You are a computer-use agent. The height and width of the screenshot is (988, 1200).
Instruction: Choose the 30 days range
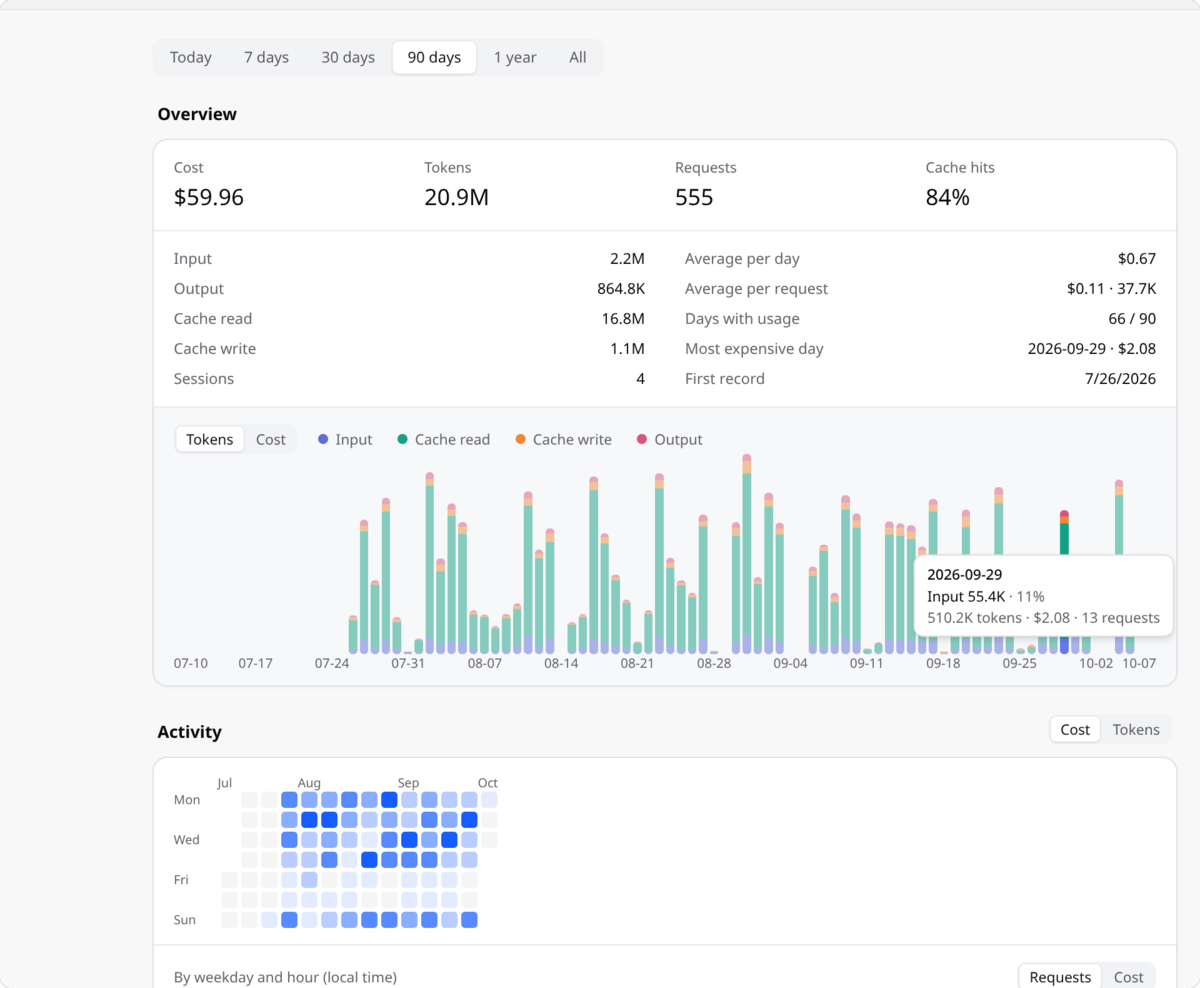tap(348, 58)
